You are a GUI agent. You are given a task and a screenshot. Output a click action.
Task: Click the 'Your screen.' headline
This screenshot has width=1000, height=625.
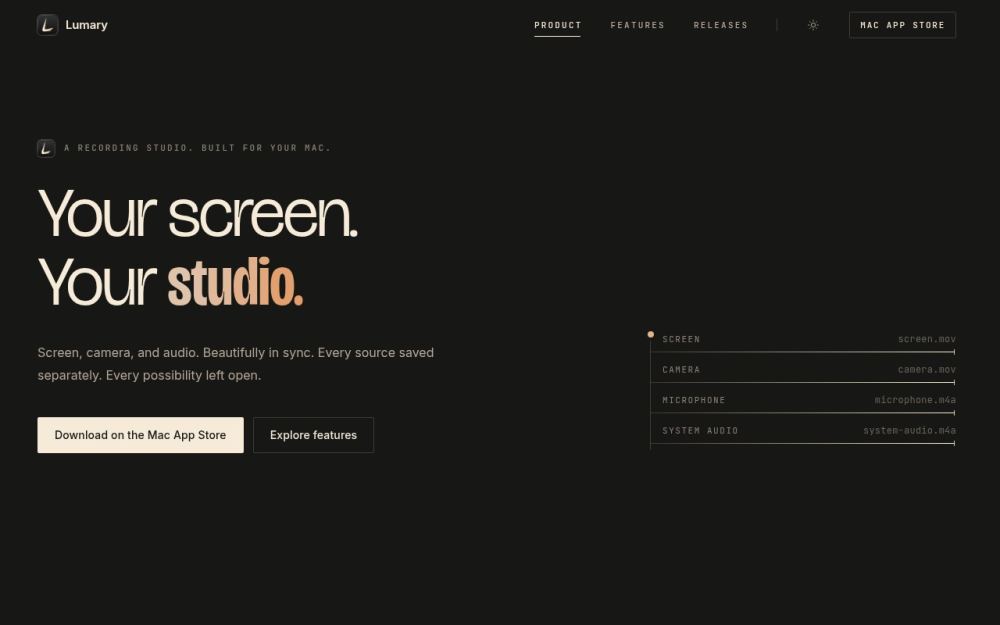pos(198,214)
